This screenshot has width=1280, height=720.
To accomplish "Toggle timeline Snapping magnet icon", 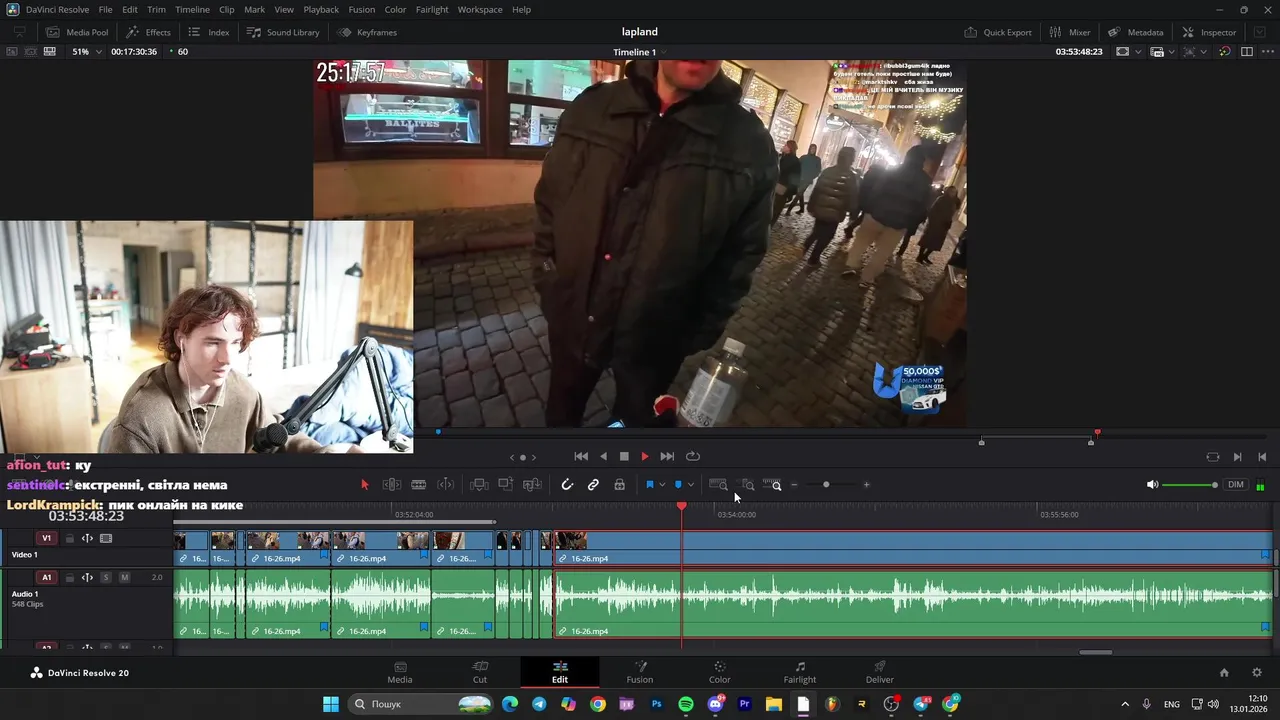I will [x=567, y=485].
